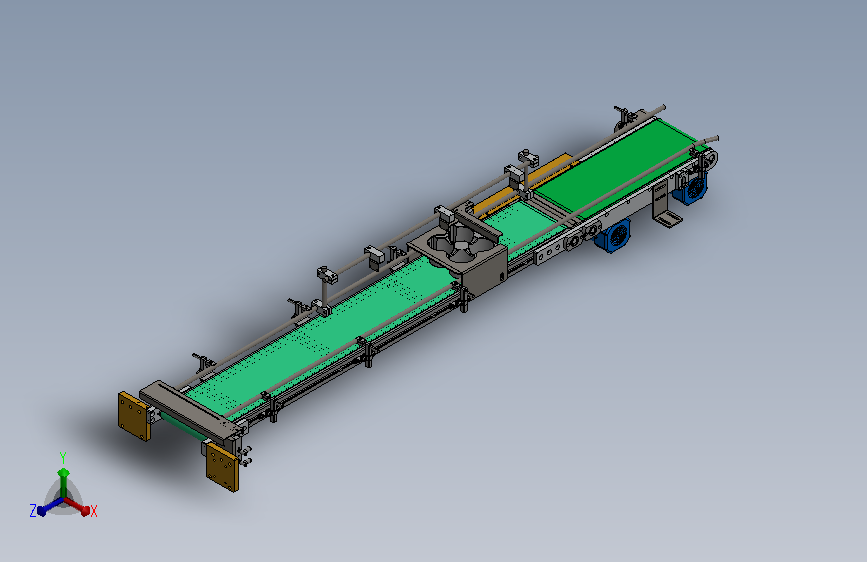The height and width of the screenshot is (562, 867).
Task: Select the gray end crossbar at the near end
Action: point(190,409)
